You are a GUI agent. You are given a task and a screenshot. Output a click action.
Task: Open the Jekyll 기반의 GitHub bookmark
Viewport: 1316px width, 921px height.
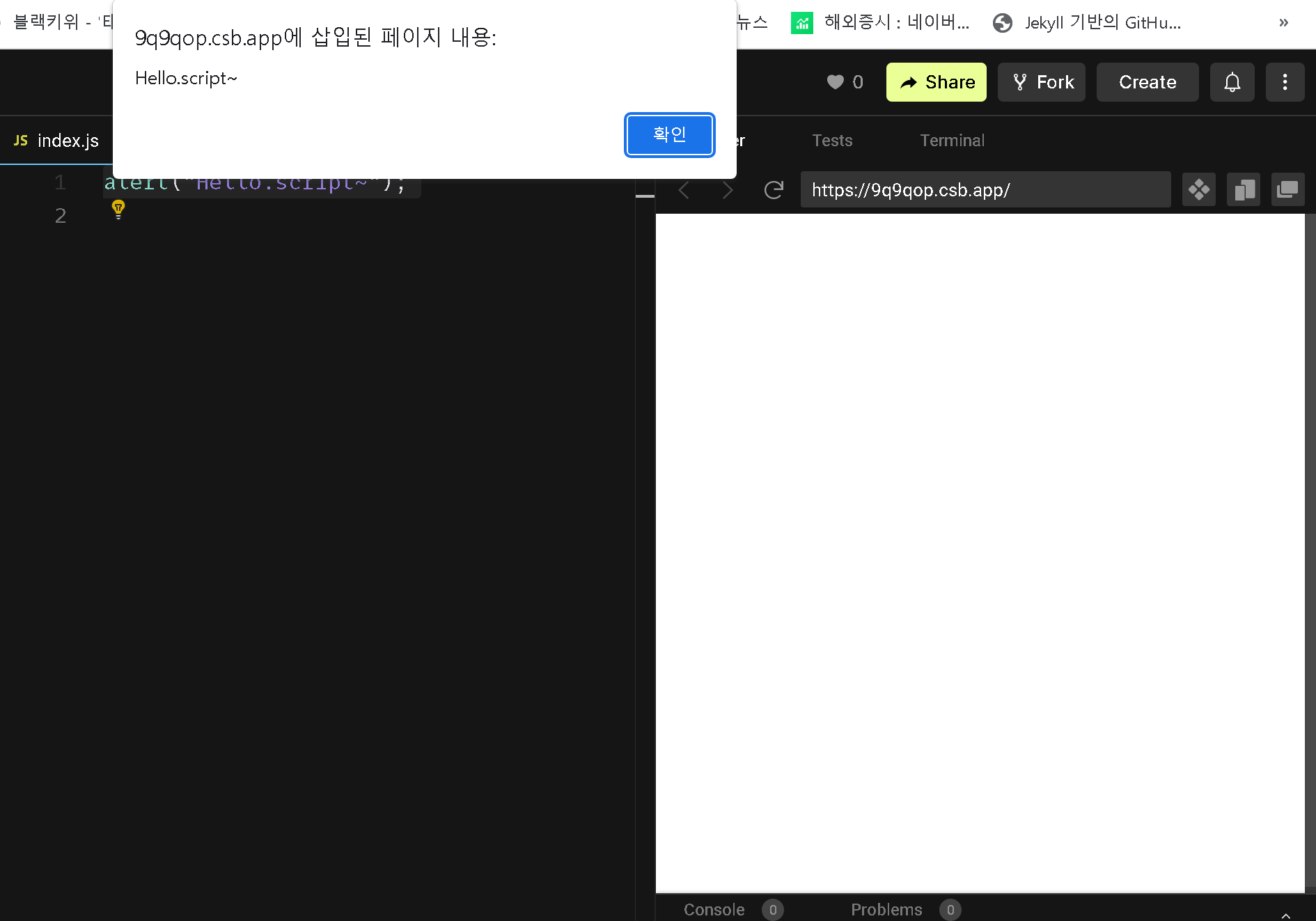[x=1087, y=22]
